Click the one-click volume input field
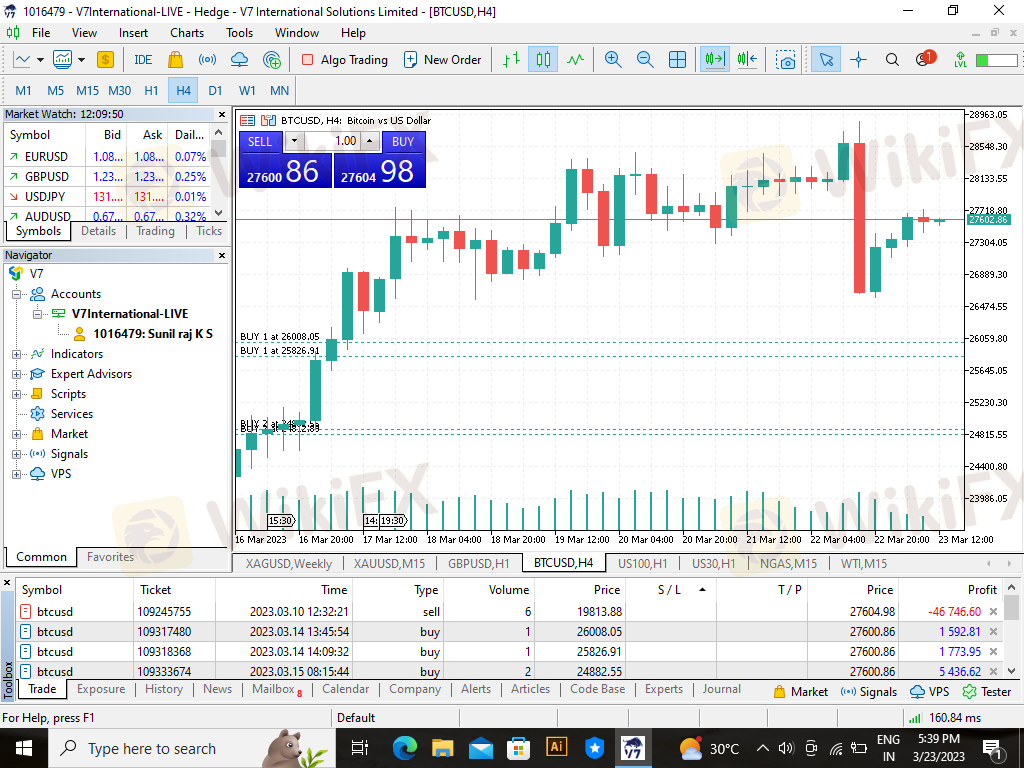1024x768 pixels. [x=332, y=141]
